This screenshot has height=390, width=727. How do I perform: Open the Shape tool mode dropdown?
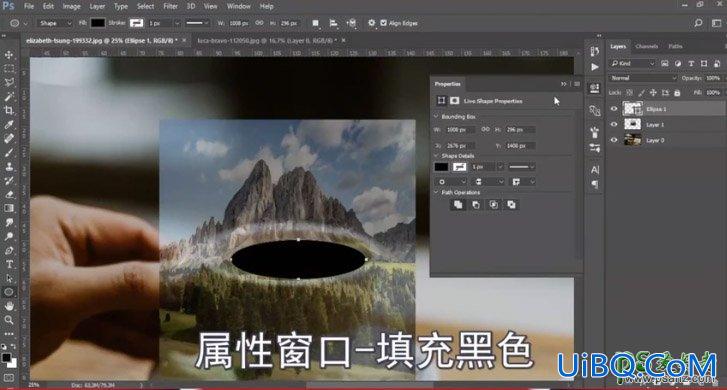[55, 23]
